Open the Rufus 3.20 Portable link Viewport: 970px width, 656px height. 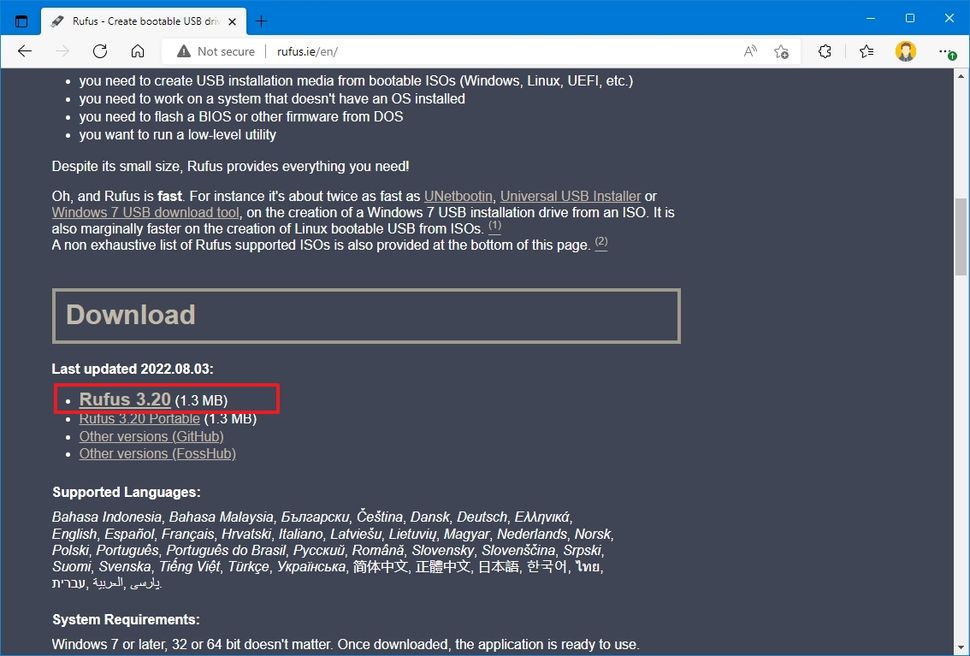(139, 418)
